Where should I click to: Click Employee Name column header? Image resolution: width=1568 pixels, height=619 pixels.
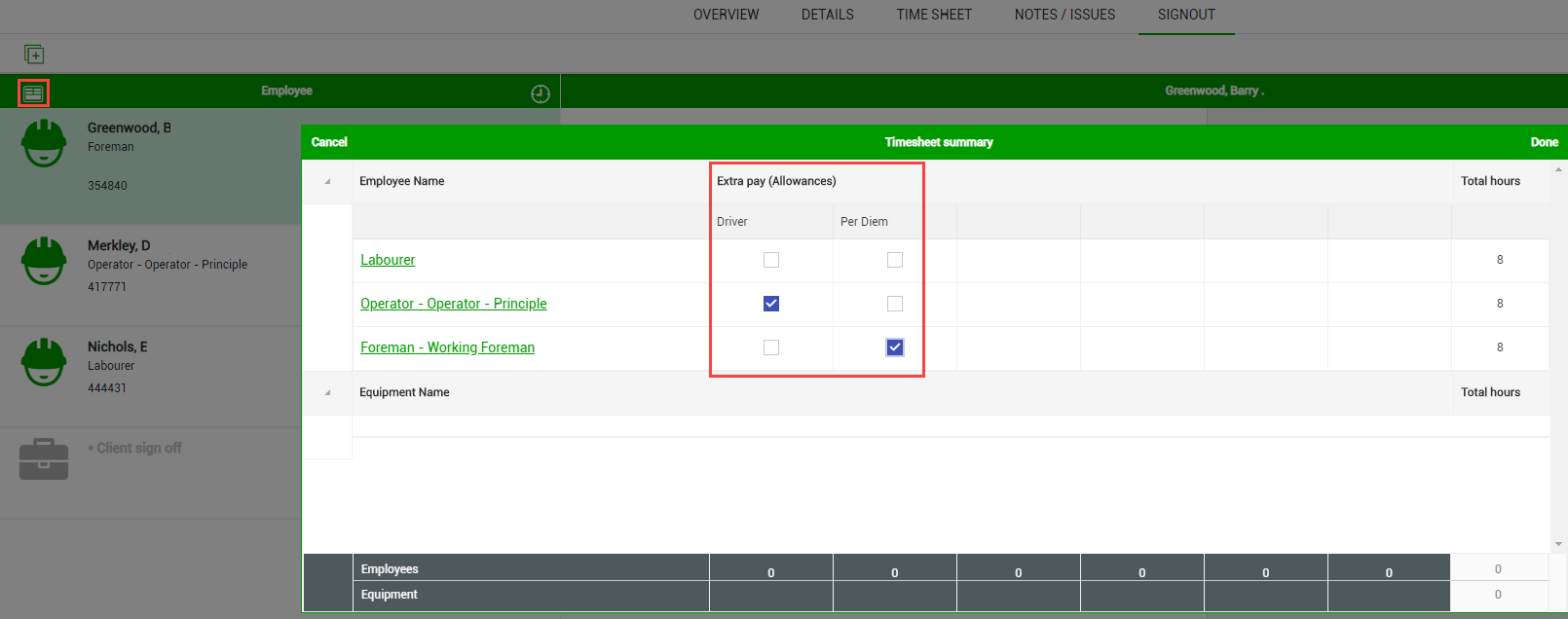401,181
